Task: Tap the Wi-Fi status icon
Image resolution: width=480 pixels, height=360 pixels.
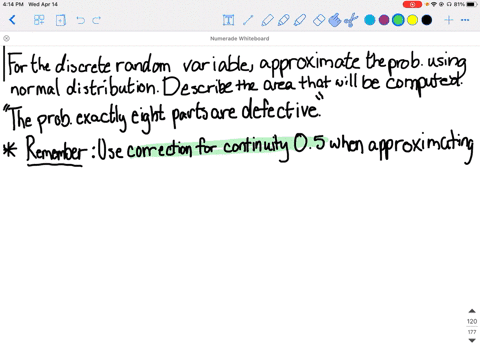Action: pos(434,4)
